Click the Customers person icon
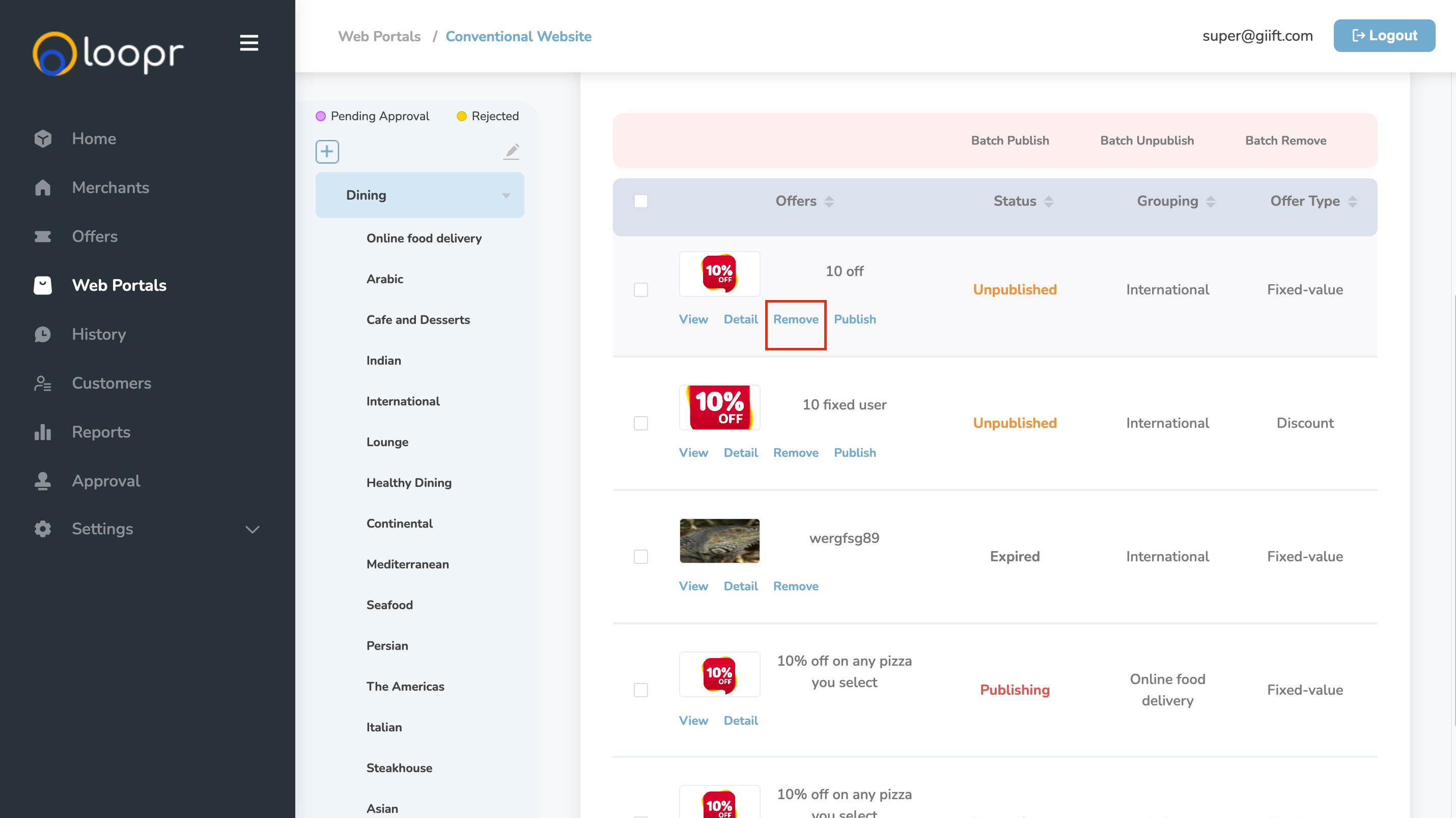Image resolution: width=1456 pixels, height=818 pixels. click(x=42, y=384)
